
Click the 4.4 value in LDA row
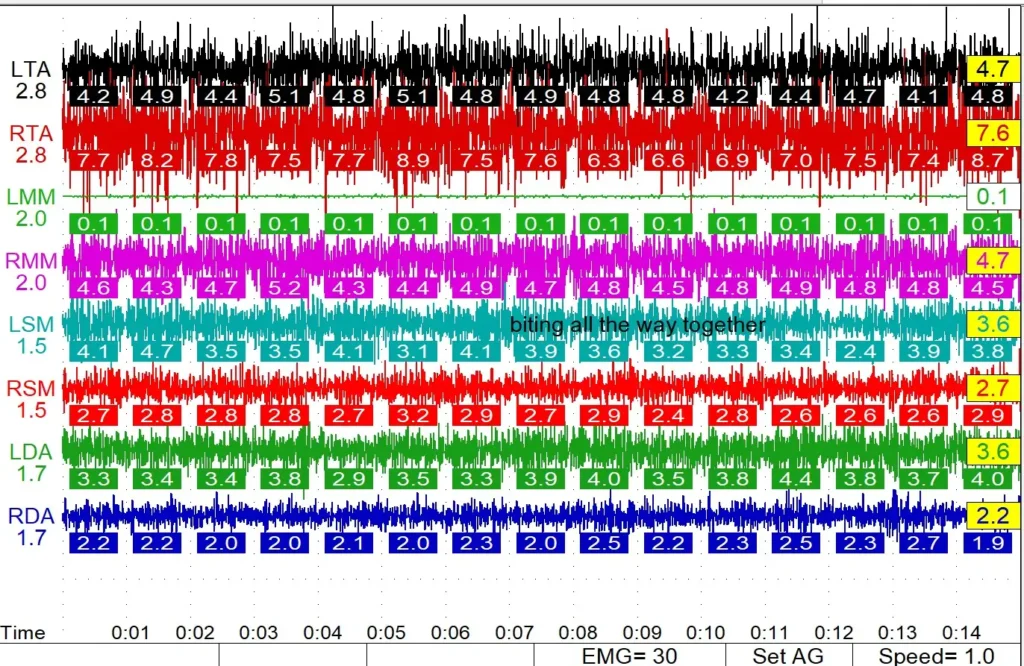[796, 479]
